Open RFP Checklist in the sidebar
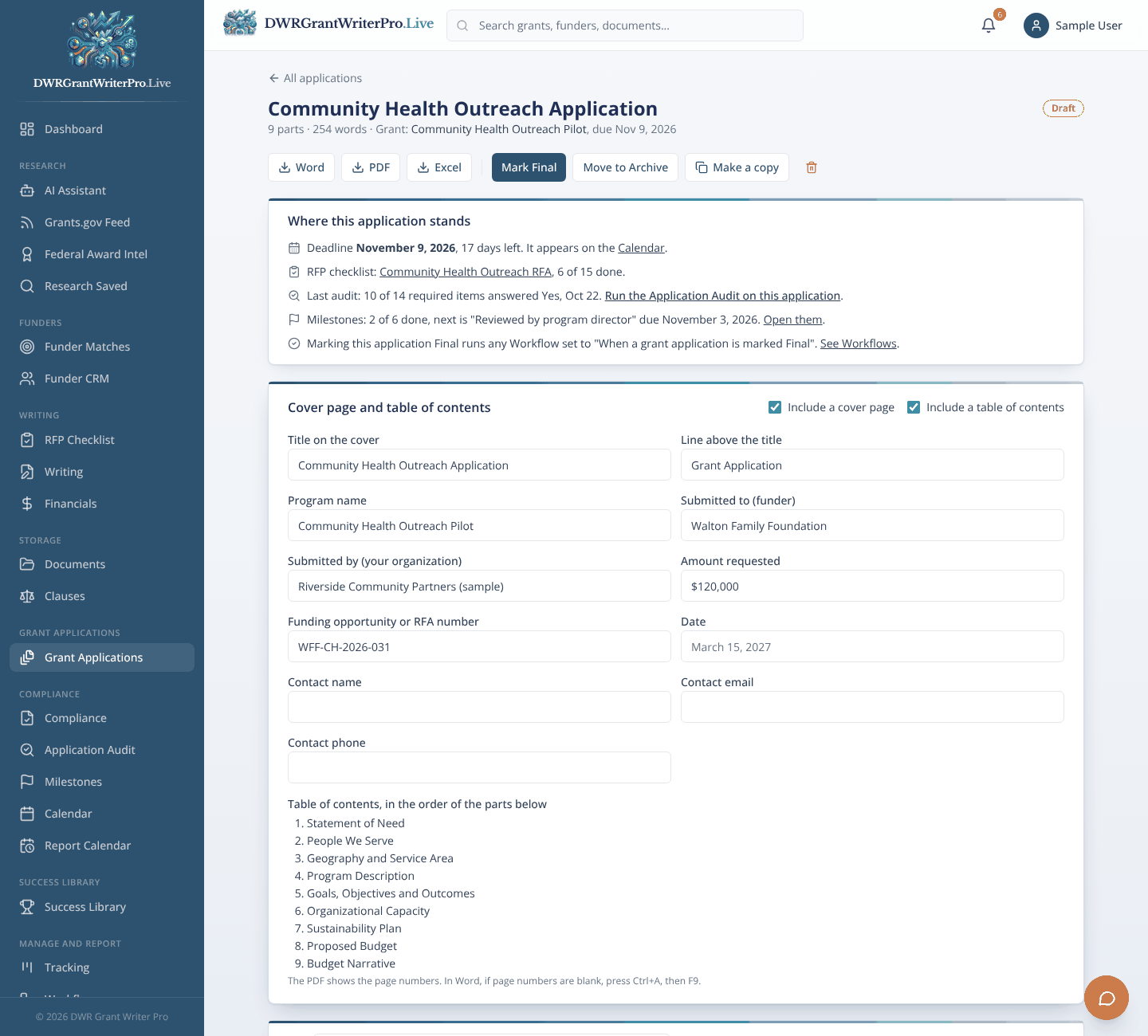This screenshot has width=1148, height=1036. pos(102,440)
